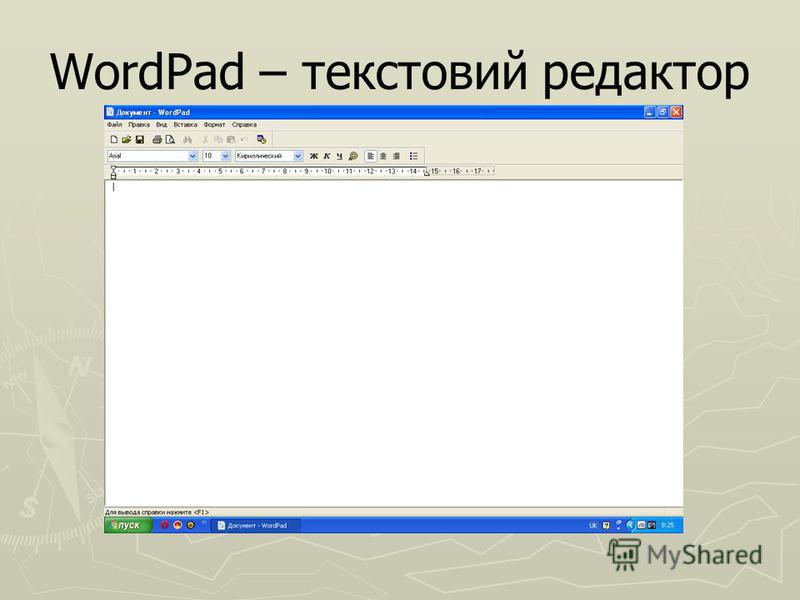Toggle bold formatting (Ж)
The image size is (800, 600).
tap(314, 156)
